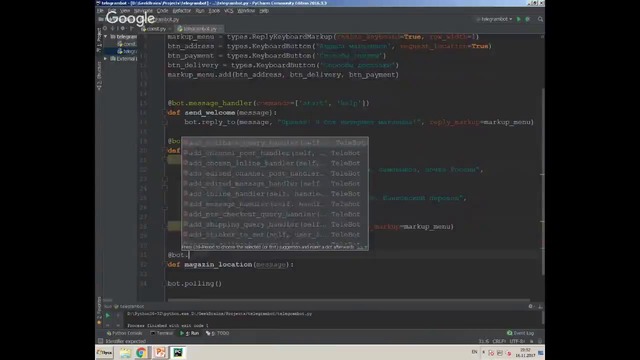Choose add_inline_handler completion suggestion
640x360 pixels.
[x=275, y=194]
